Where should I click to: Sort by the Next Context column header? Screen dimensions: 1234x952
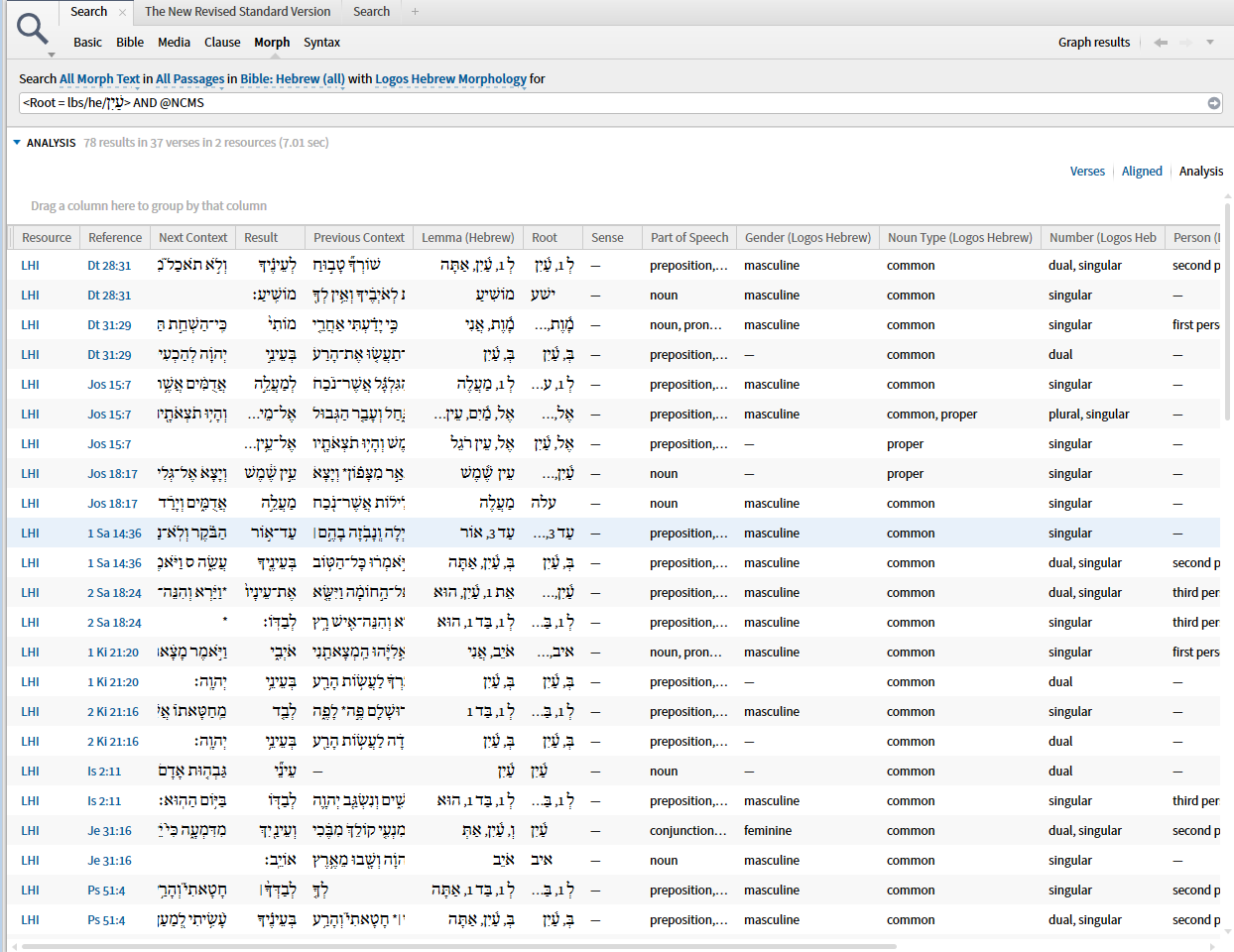(x=192, y=238)
